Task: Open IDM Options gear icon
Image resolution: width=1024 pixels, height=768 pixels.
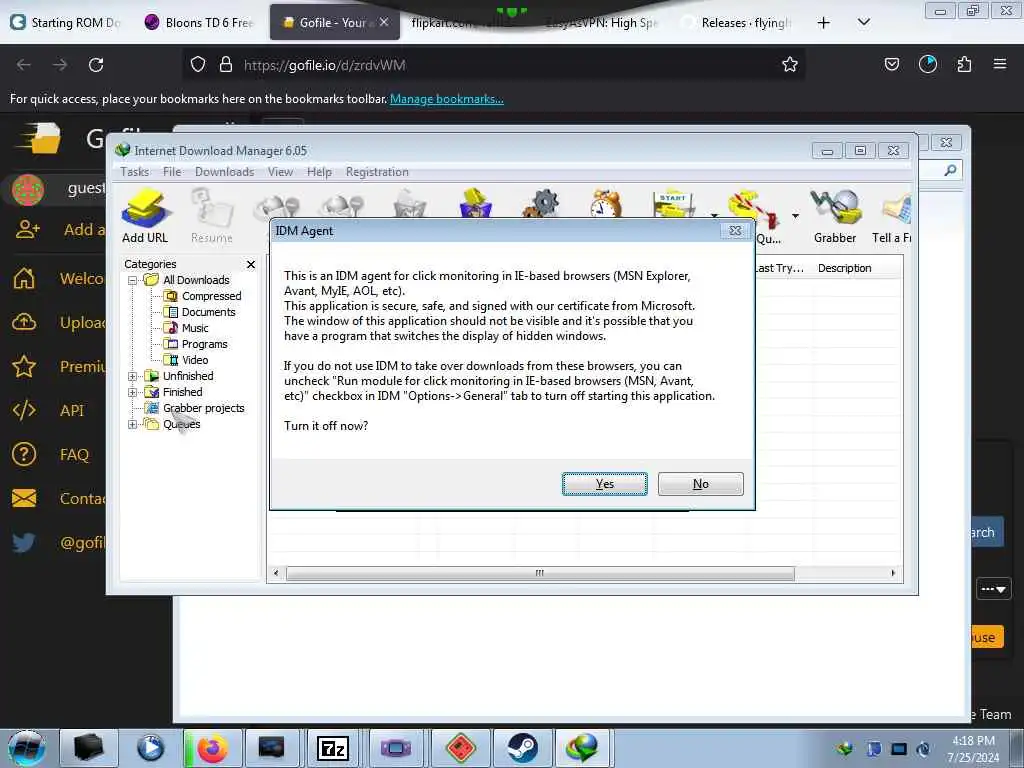Action: 541,203
